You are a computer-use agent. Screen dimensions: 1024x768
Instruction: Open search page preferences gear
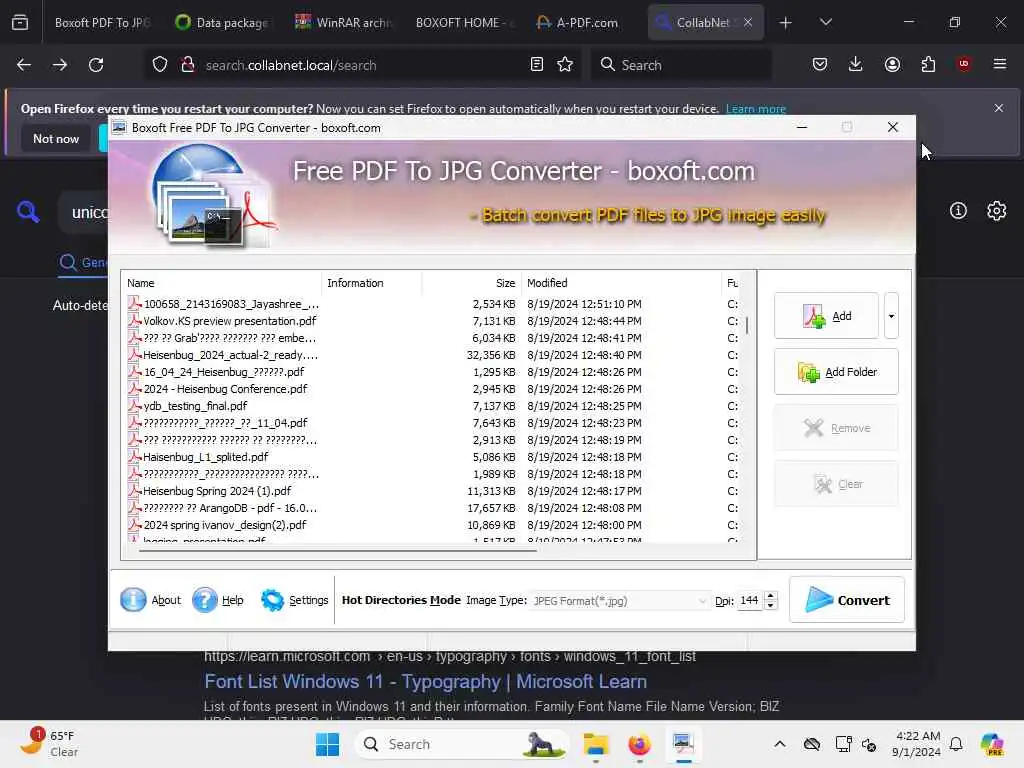(997, 210)
